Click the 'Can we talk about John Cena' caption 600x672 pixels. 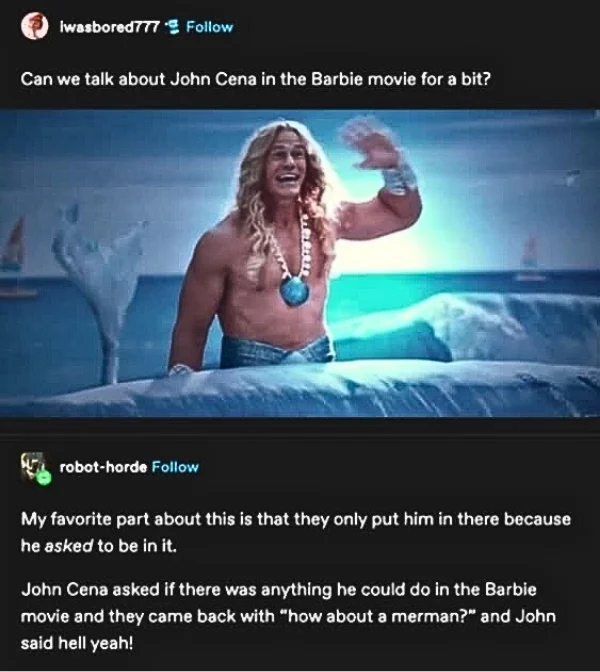(255, 80)
